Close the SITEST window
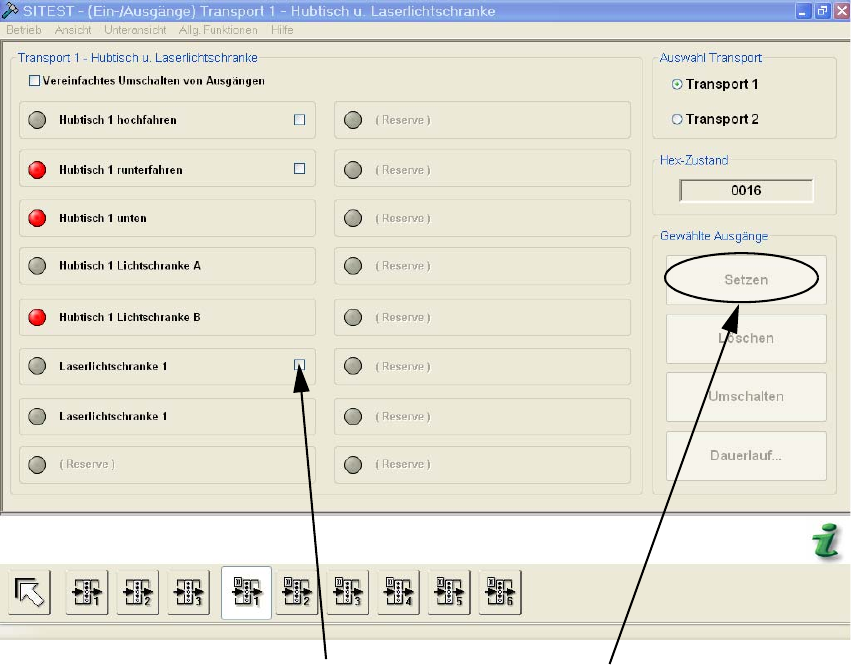 click(x=842, y=11)
